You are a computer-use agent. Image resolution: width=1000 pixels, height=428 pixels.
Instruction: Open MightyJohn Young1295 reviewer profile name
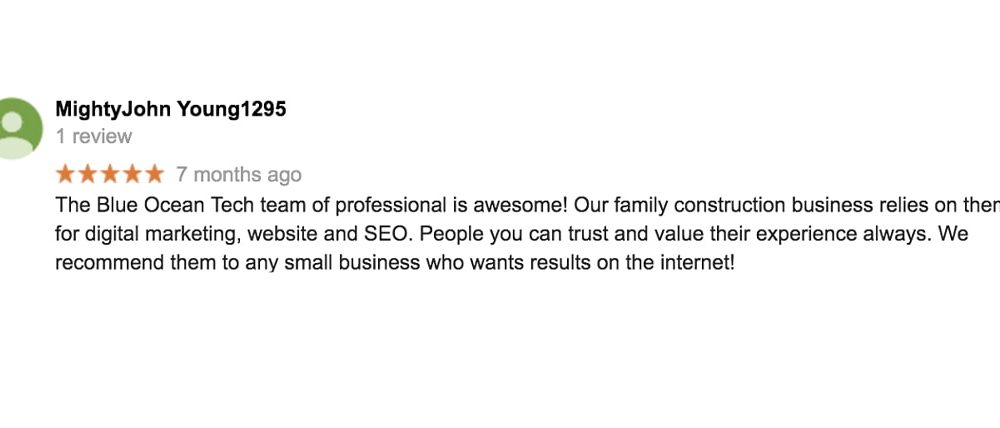[x=171, y=110]
